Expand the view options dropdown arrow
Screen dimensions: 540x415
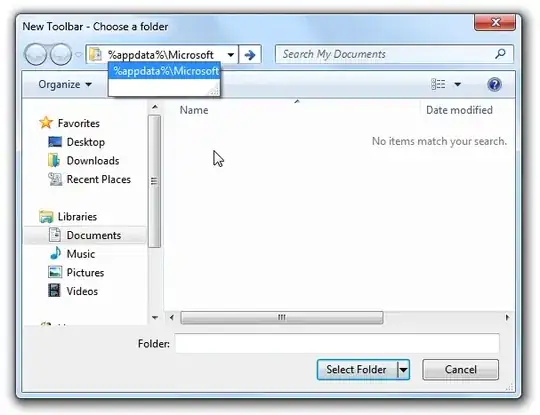click(x=457, y=84)
